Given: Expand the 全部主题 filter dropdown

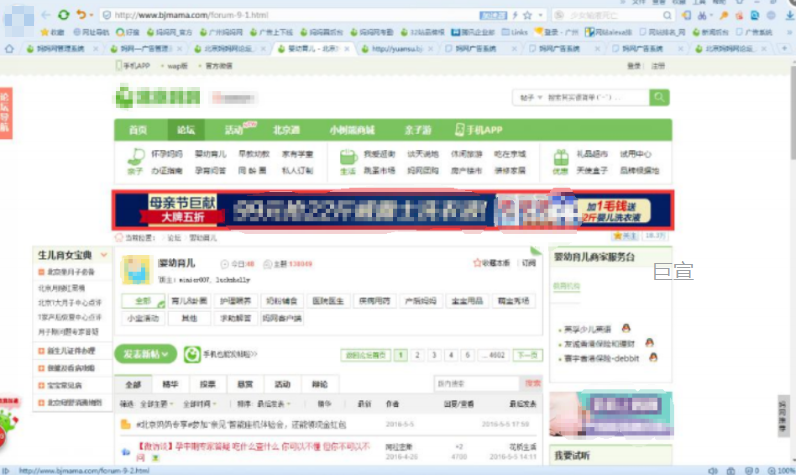Looking at the screenshot, I should (x=156, y=404).
